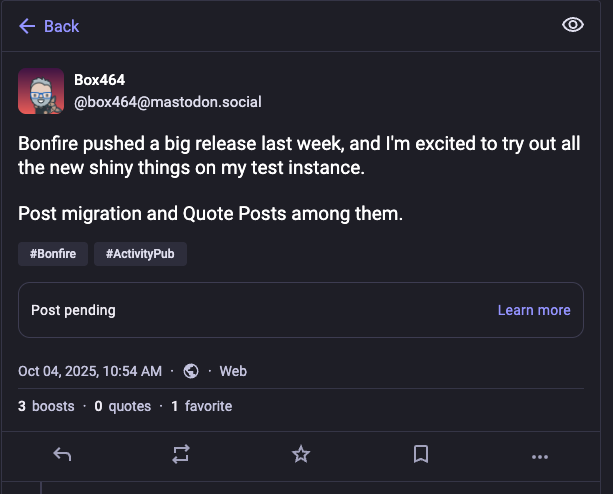Click the Box464 display name

(x=100, y=80)
